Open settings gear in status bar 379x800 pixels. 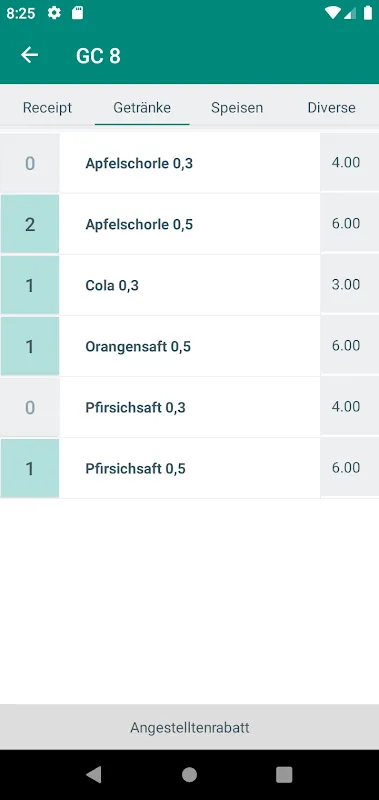(54, 13)
